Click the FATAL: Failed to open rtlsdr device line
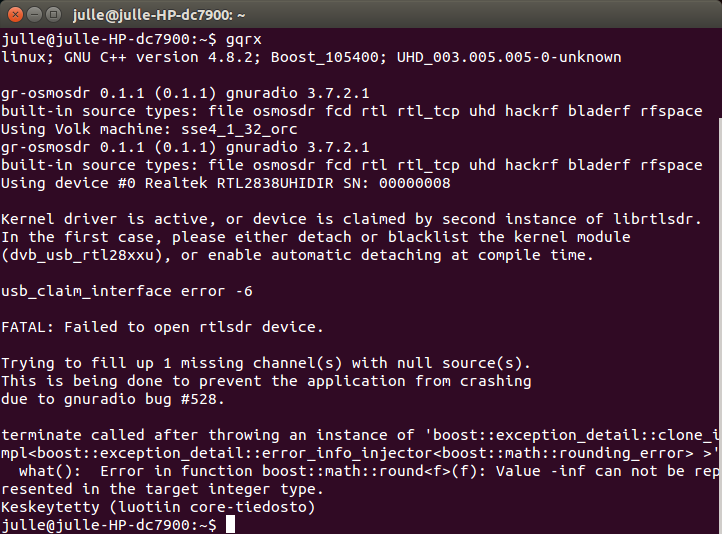Viewport: 722px width, 534px height. click(163, 327)
